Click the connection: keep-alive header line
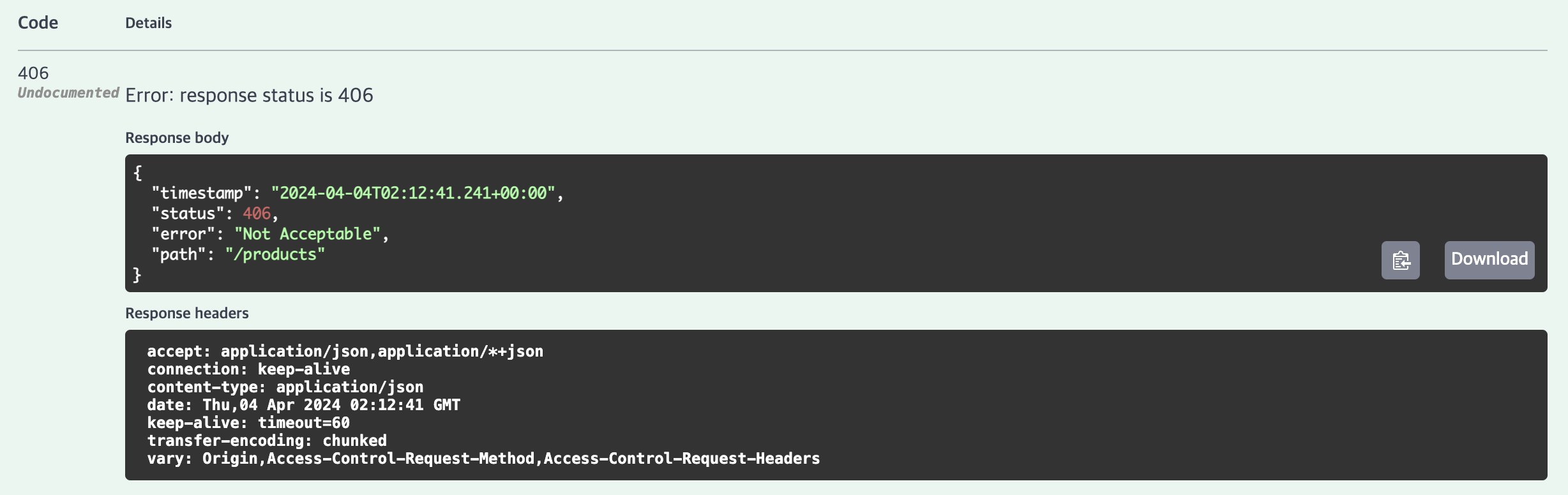1568x495 pixels. click(x=248, y=369)
